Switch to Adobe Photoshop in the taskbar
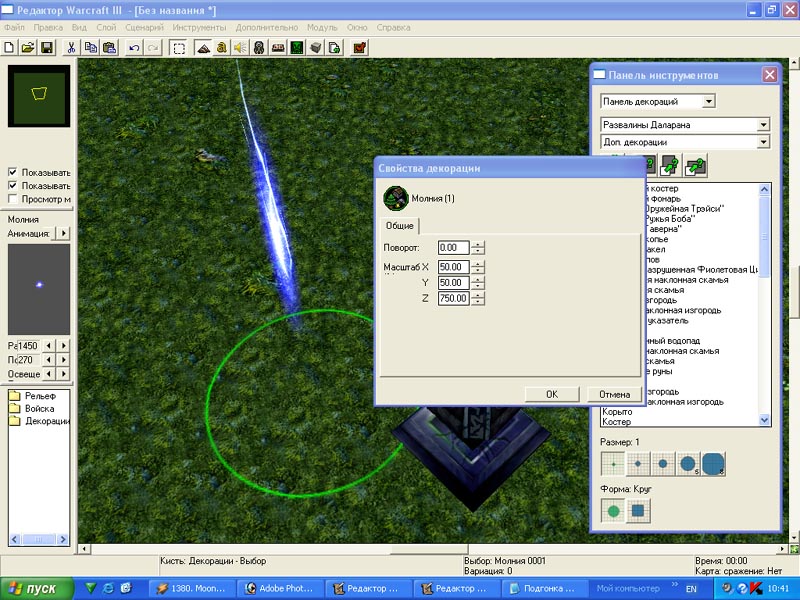Screen dimensions: 800x600 (x=279, y=588)
